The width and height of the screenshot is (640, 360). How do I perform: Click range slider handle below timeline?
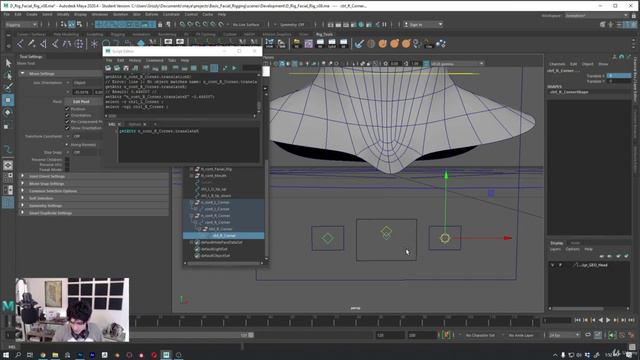[251, 335]
